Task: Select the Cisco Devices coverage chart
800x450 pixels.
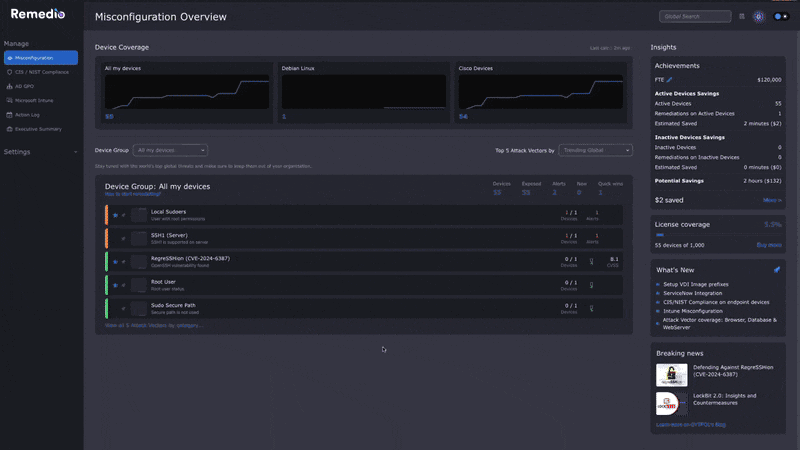Action: click(x=540, y=92)
